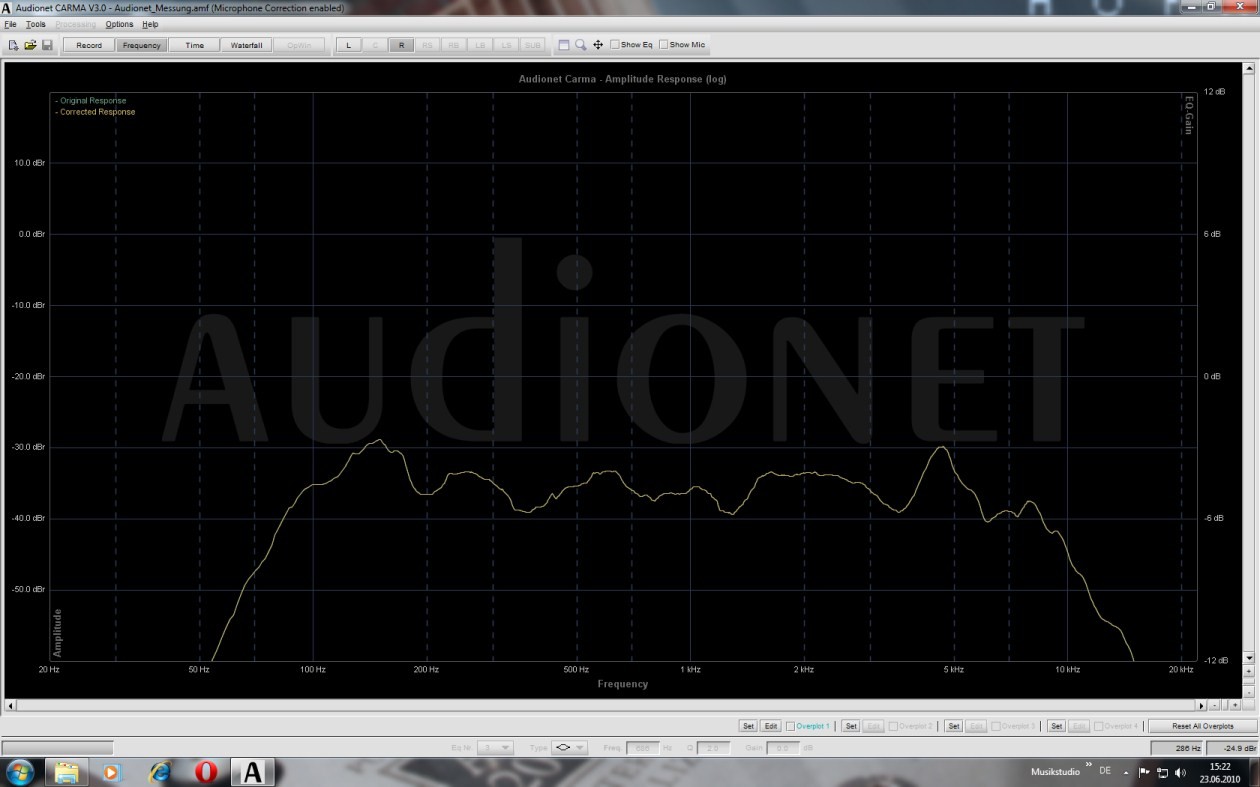Open the Windows Start menu

[x=20, y=772]
